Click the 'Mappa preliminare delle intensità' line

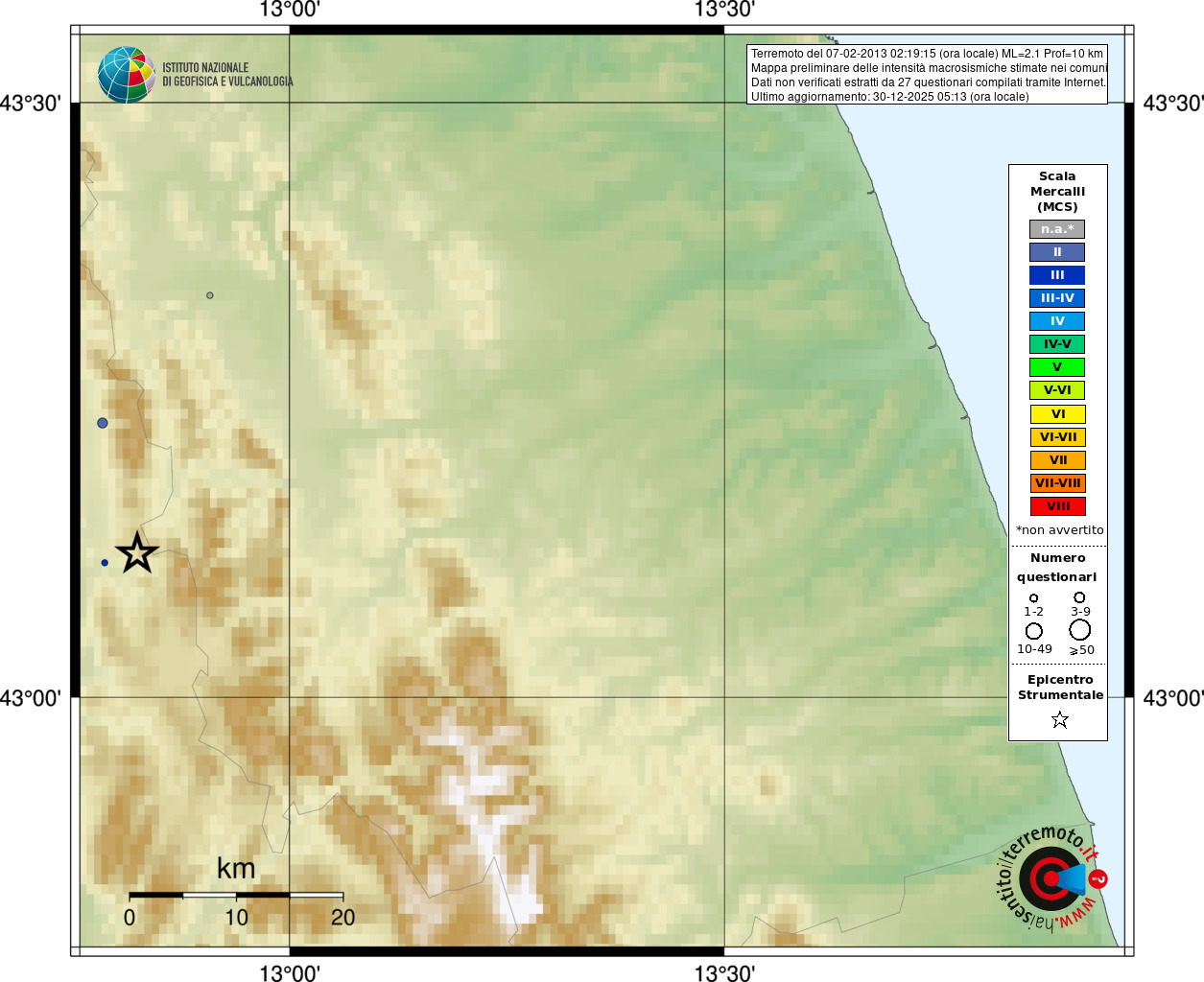[x=929, y=68]
